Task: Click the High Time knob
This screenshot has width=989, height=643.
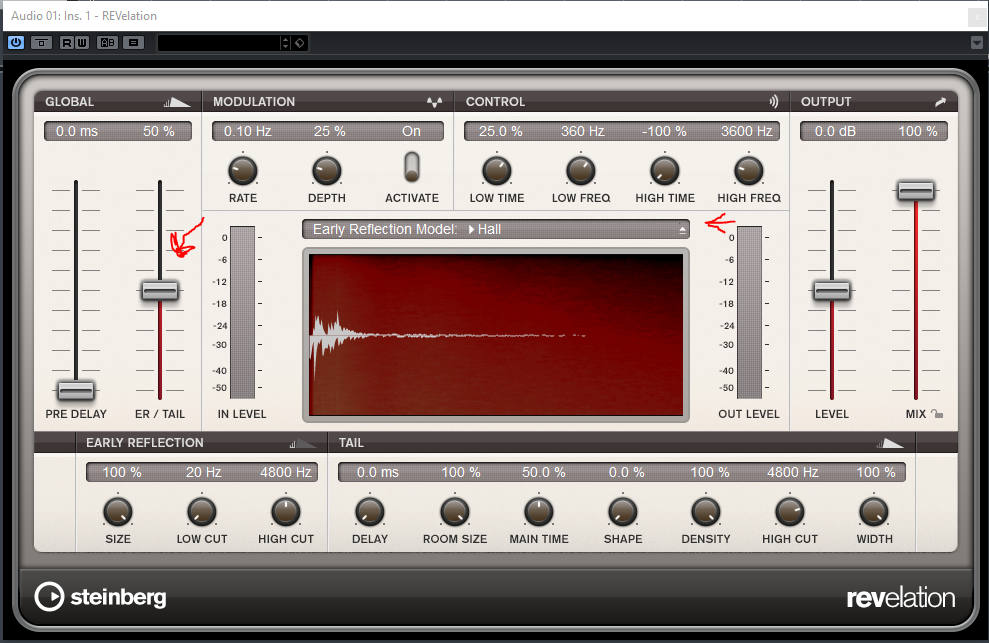Action: pyautogui.click(x=665, y=171)
